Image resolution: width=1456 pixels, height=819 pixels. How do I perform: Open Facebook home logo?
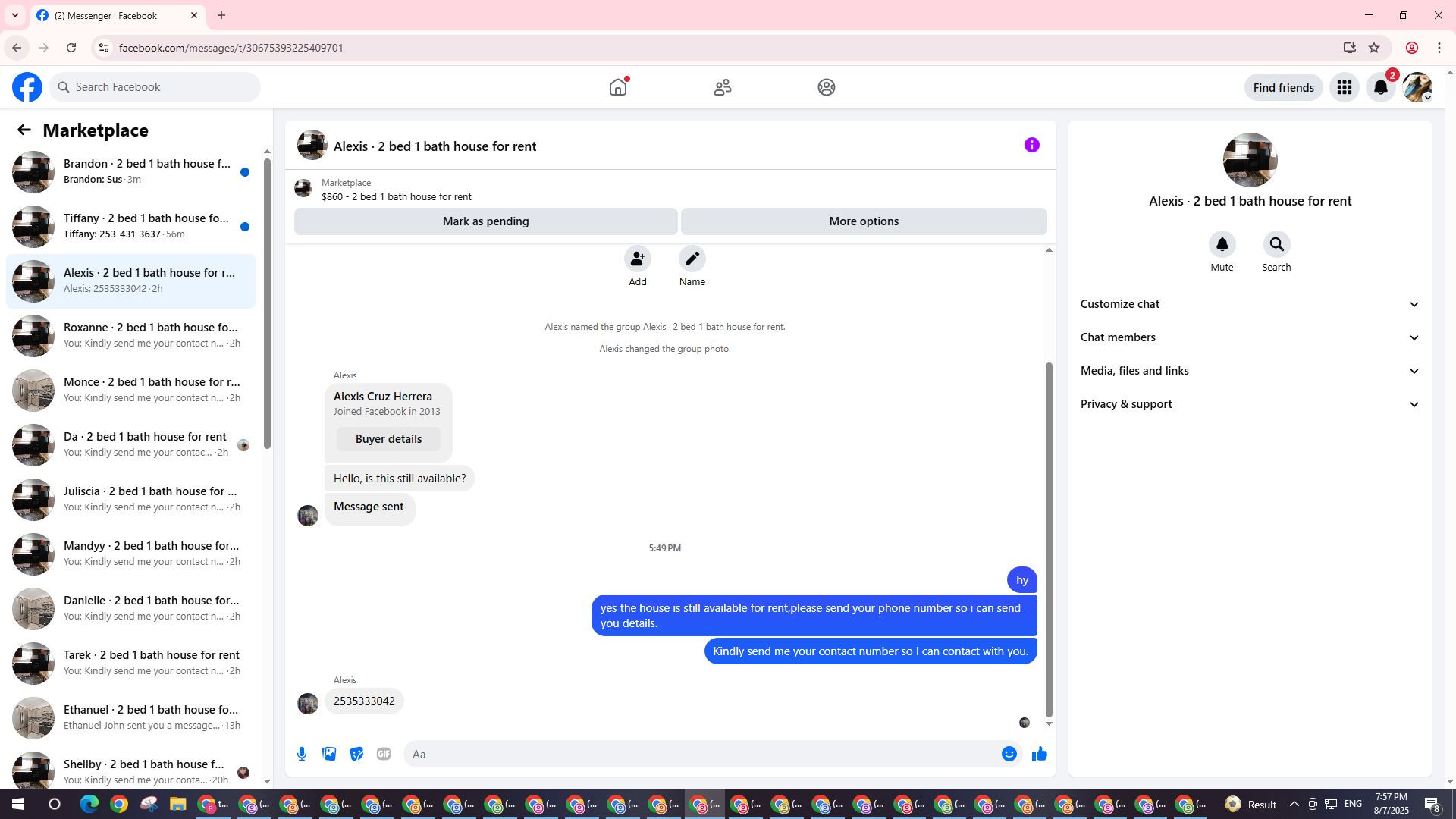(x=27, y=87)
